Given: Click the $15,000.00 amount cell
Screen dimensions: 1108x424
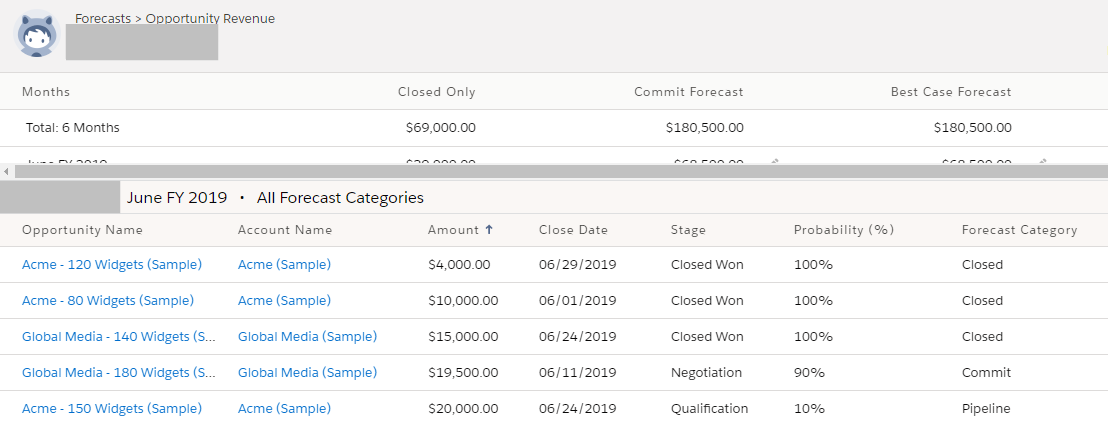Looking at the screenshot, I should click(x=463, y=336).
